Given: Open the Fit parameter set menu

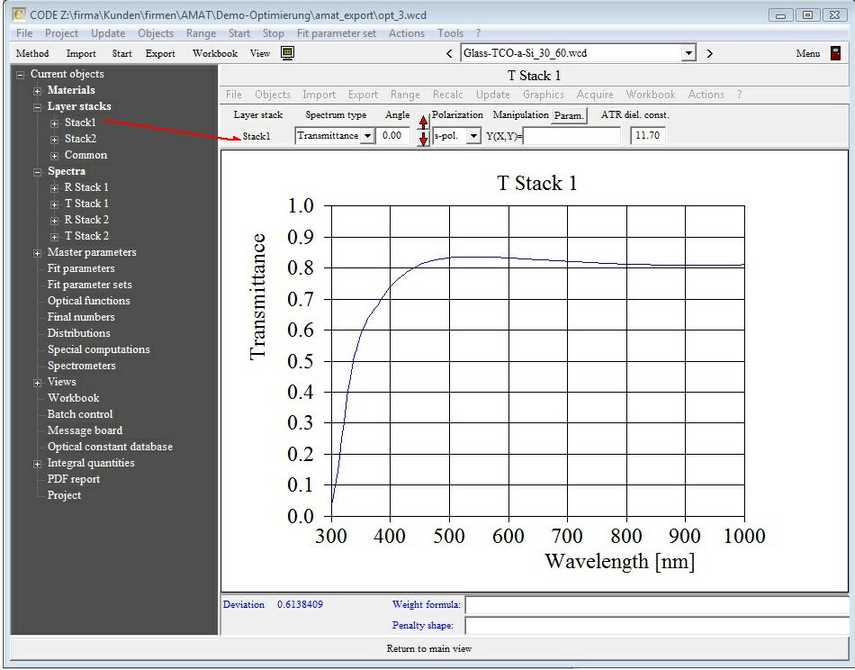Looking at the screenshot, I should [x=336, y=33].
